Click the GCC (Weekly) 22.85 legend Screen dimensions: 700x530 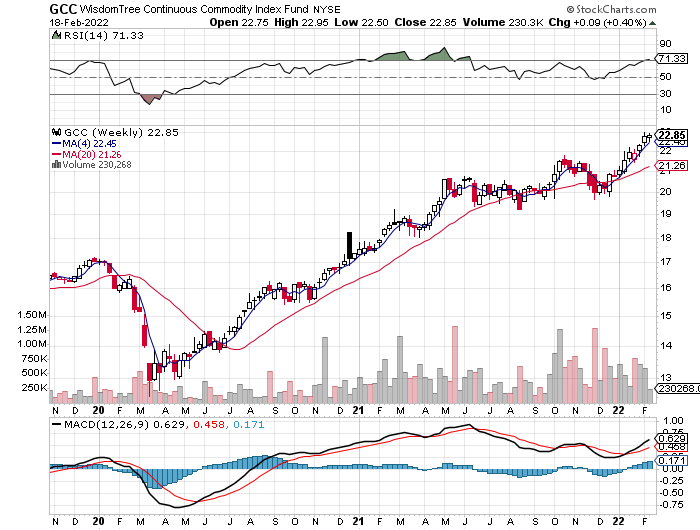[x=121, y=133]
